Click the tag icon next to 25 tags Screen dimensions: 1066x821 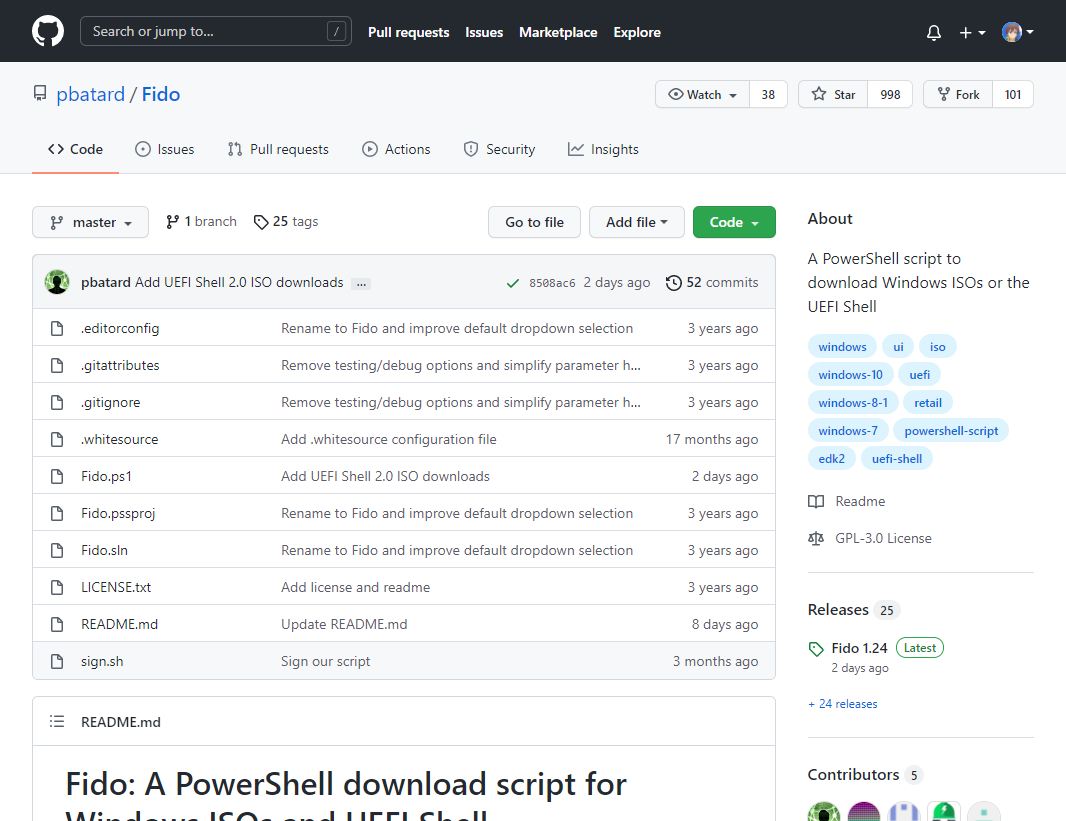(260, 222)
